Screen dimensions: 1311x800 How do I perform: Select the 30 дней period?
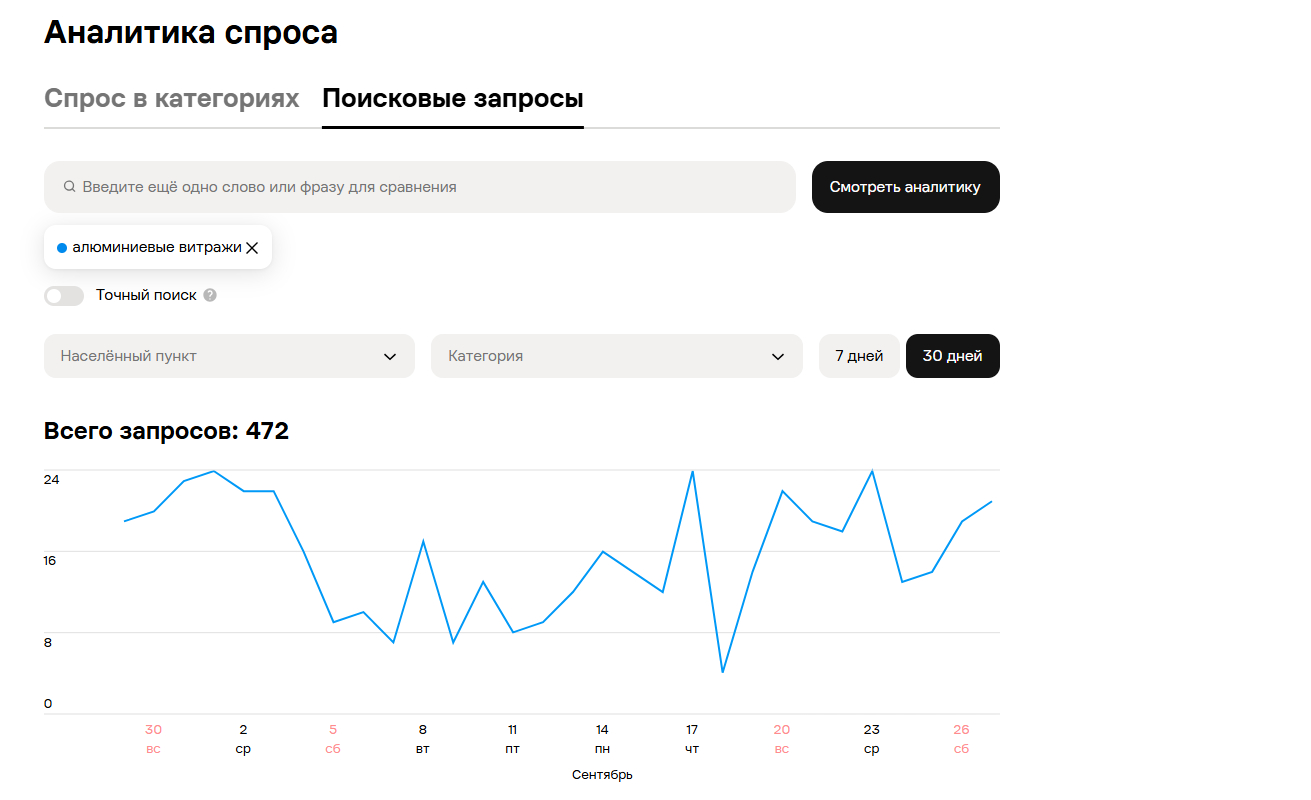952,356
